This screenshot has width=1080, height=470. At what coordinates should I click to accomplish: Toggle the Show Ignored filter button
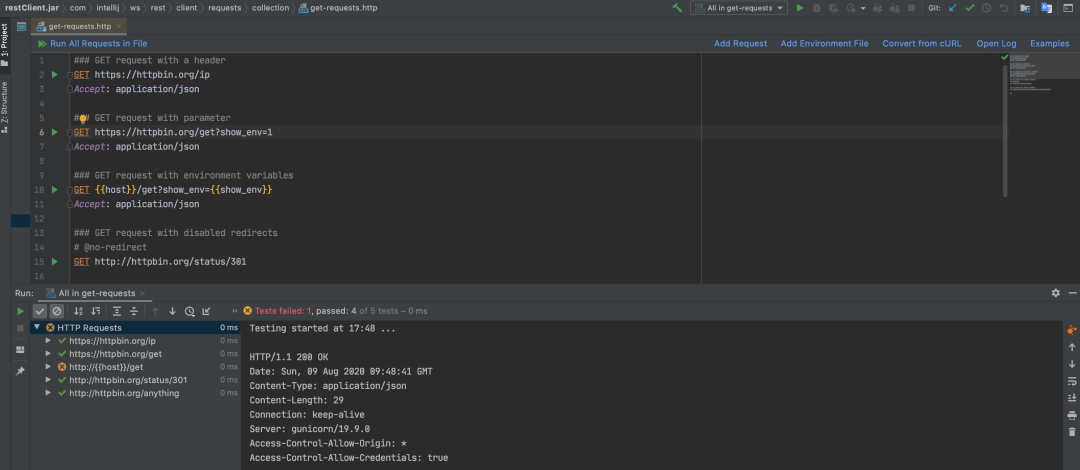[56, 311]
